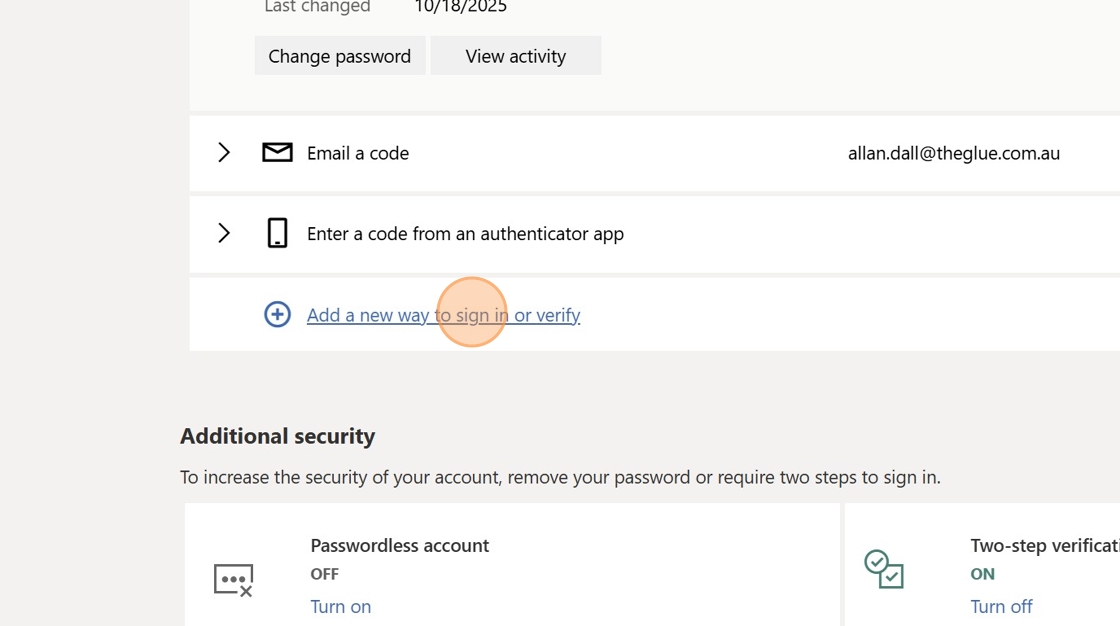Click the Passwordless account password icon
This screenshot has height=626, width=1120.
point(233,579)
